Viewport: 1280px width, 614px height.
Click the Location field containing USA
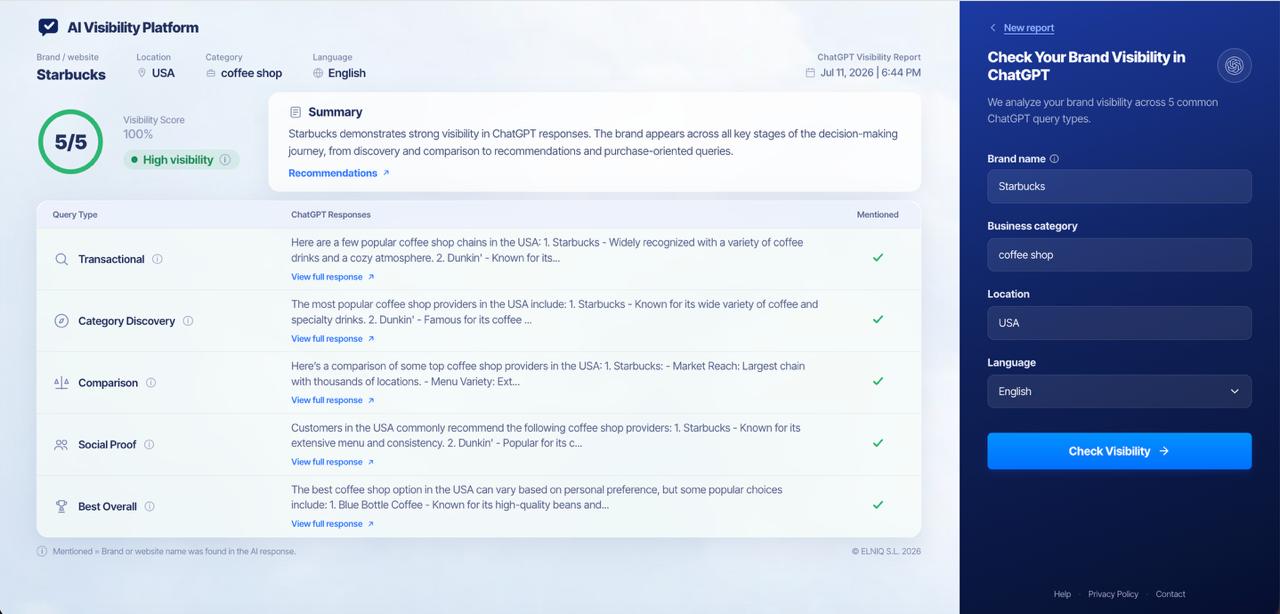point(1119,323)
